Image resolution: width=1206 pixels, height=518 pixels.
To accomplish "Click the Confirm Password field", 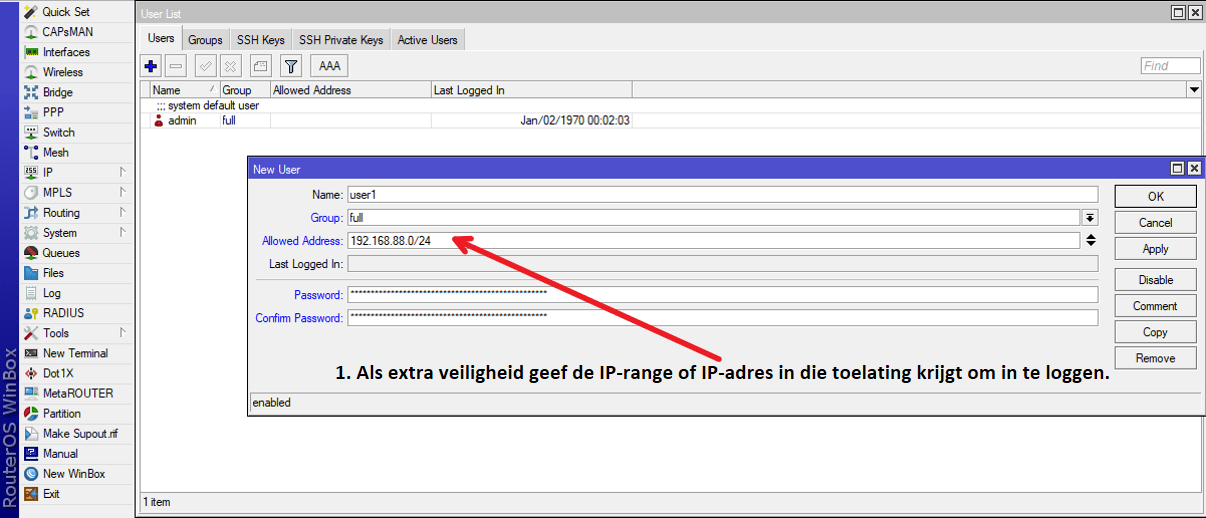I will point(722,318).
